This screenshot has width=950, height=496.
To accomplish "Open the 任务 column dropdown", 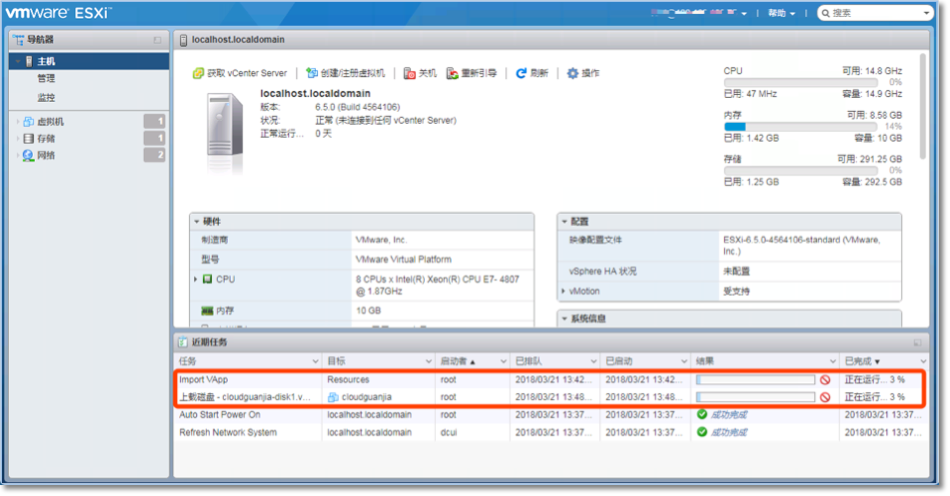I will [x=315, y=362].
